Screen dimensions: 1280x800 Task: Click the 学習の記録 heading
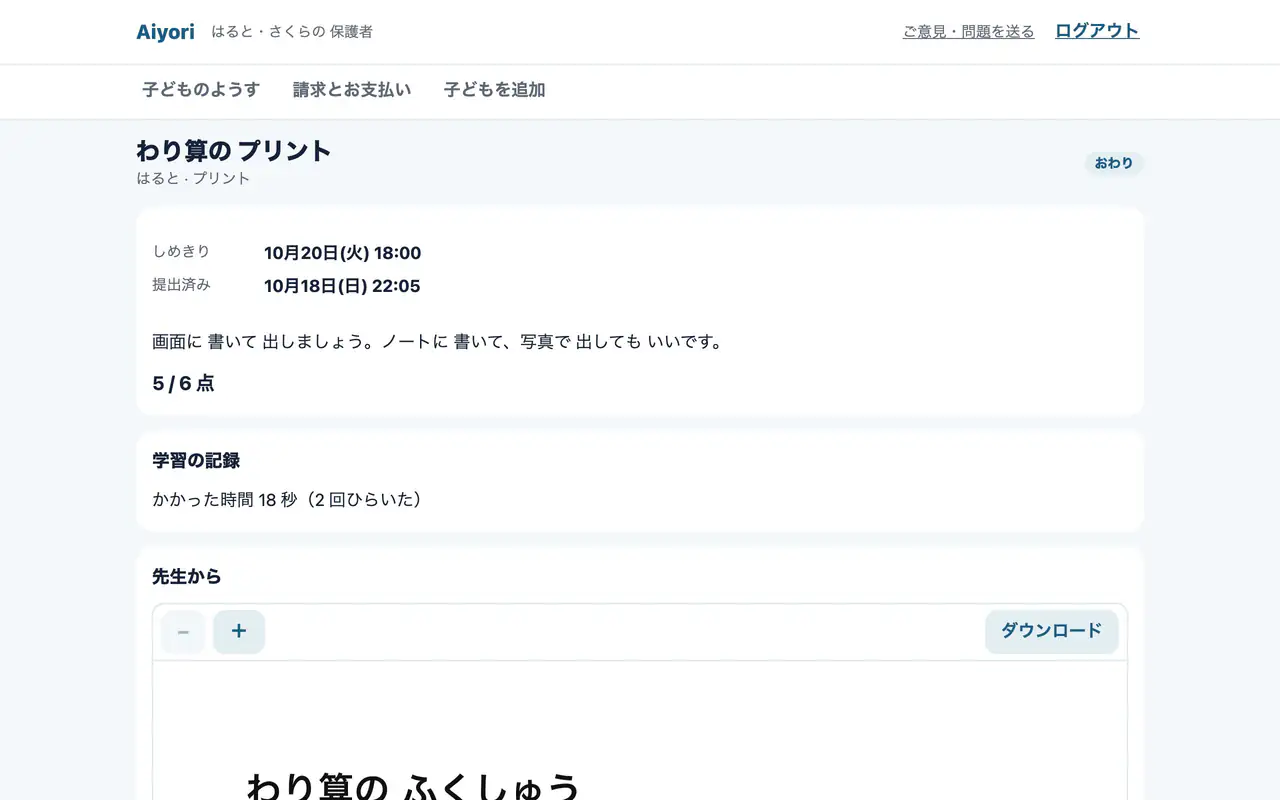pos(196,461)
